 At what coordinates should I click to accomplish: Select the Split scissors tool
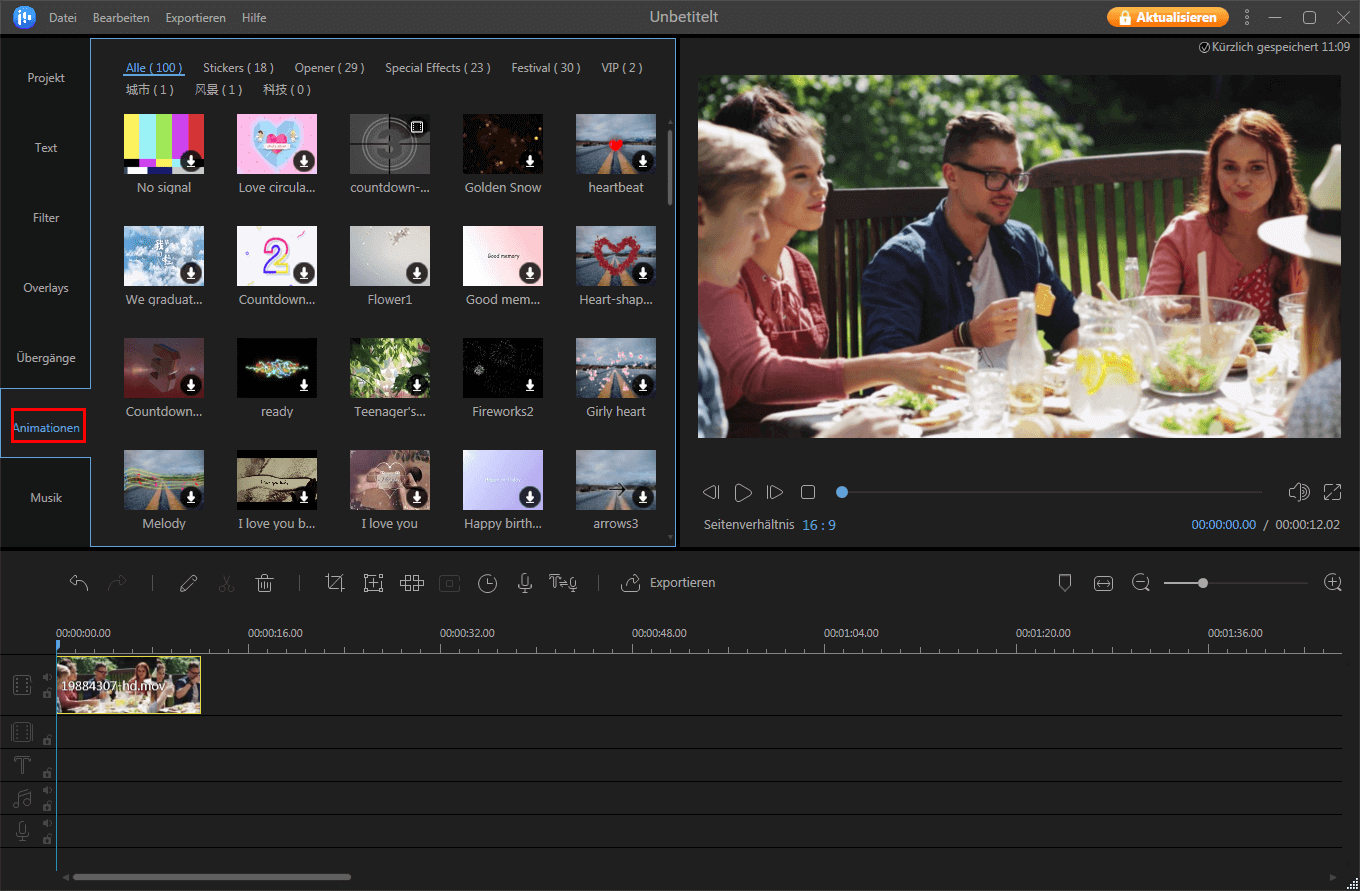point(227,582)
